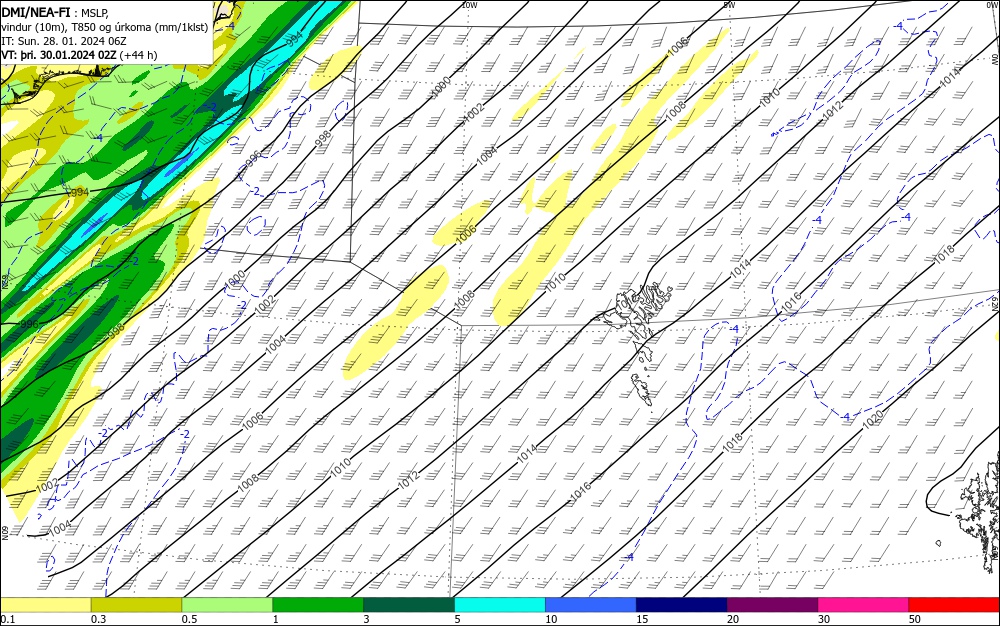Click the VT: þri. 30.01.2024 02Z line
1000x626 pixels.
pyautogui.click(x=79, y=55)
